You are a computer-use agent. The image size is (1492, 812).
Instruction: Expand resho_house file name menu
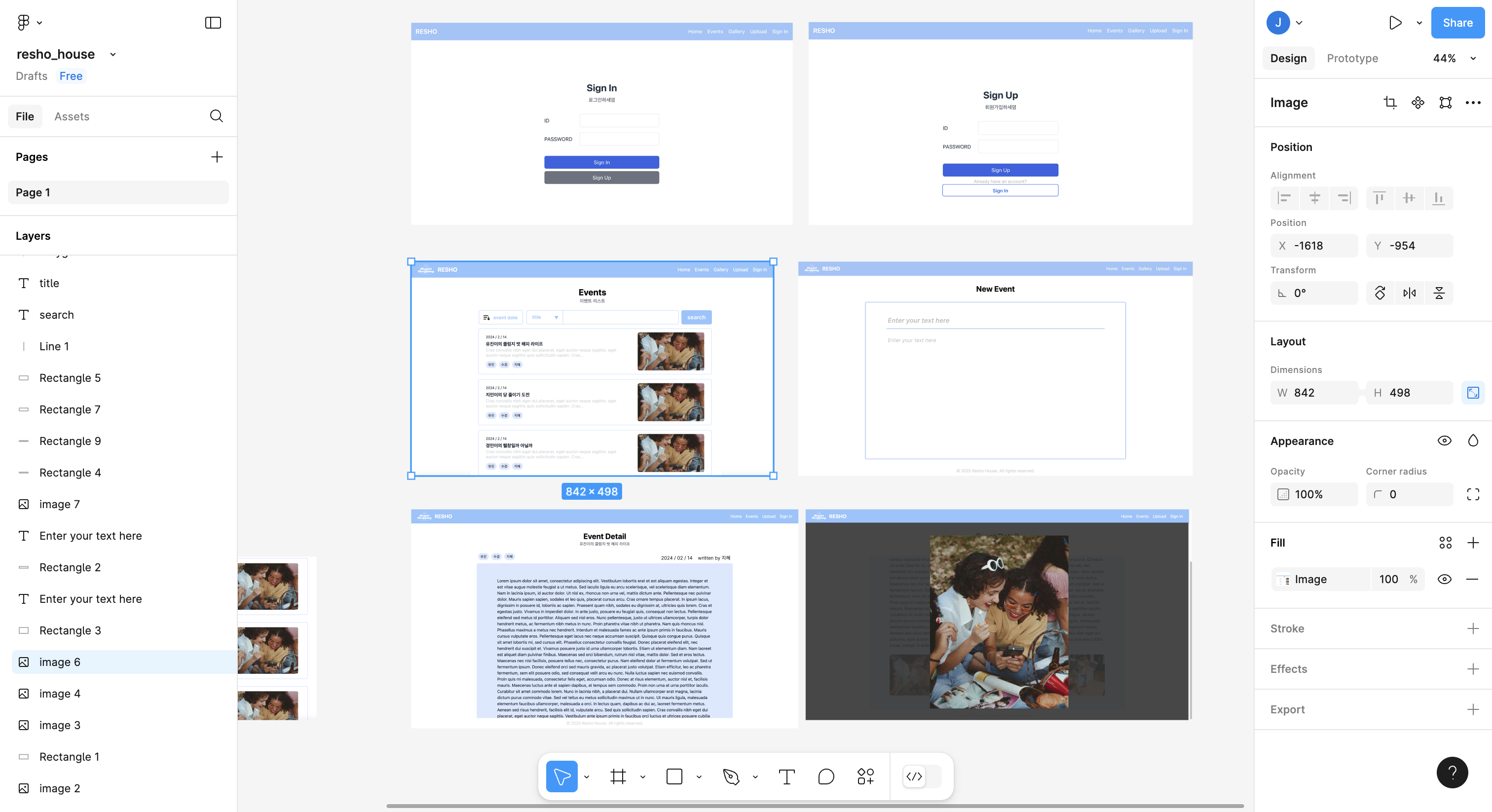(x=113, y=54)
